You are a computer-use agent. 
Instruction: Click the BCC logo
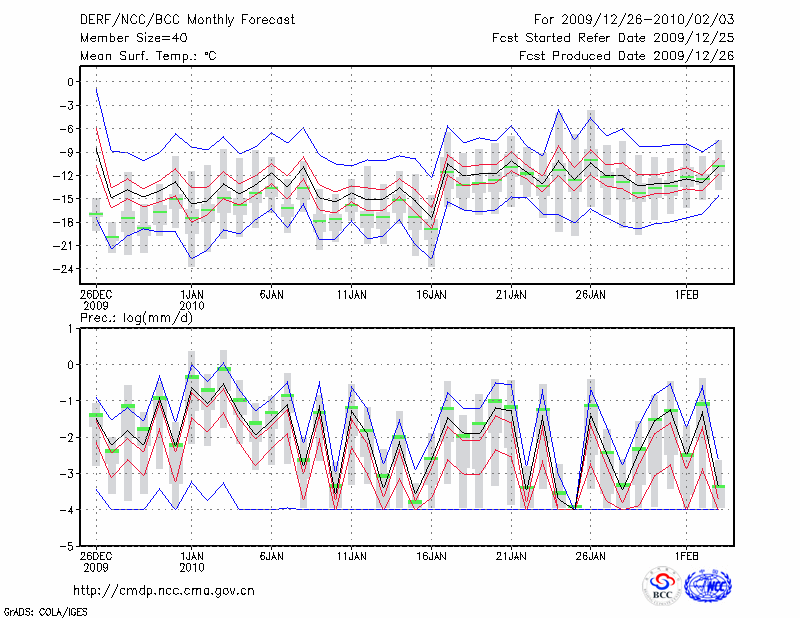pos(661,585)
